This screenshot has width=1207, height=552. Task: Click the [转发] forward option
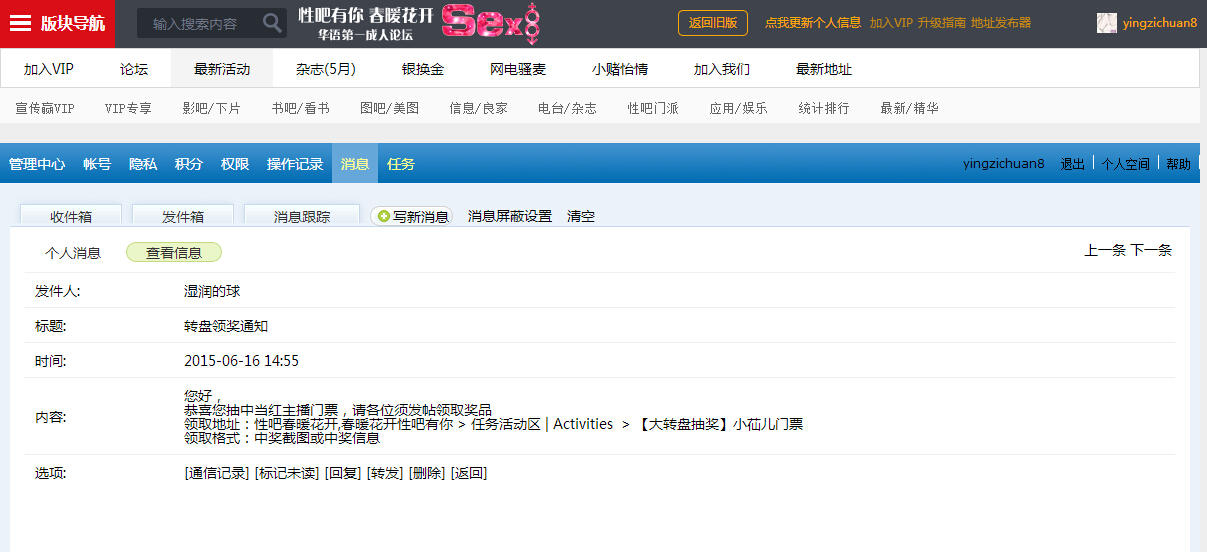tap(385, 473)
